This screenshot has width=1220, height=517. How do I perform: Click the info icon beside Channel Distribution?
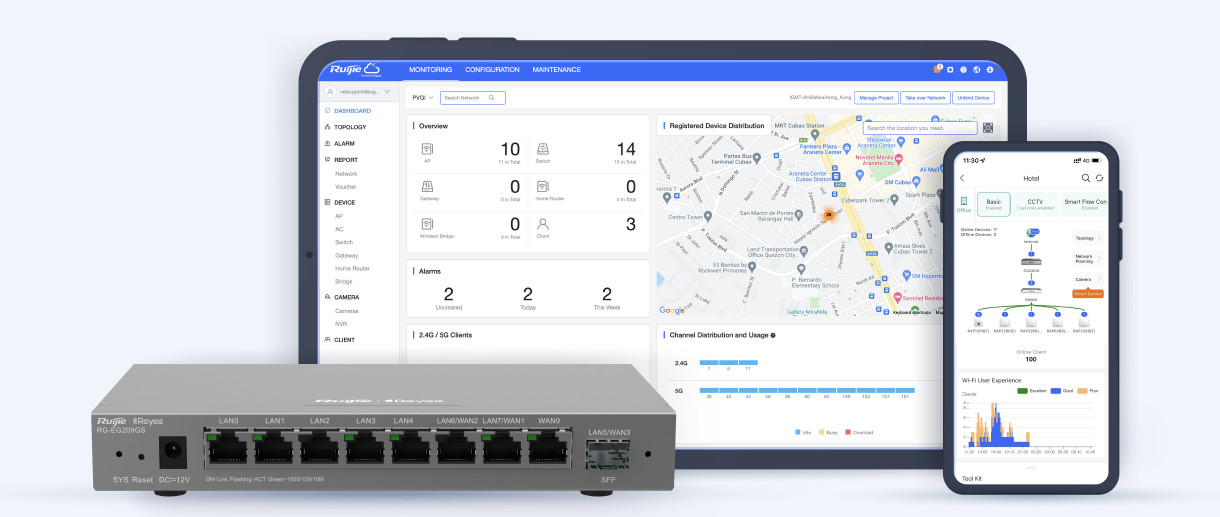tap(773, 335)
